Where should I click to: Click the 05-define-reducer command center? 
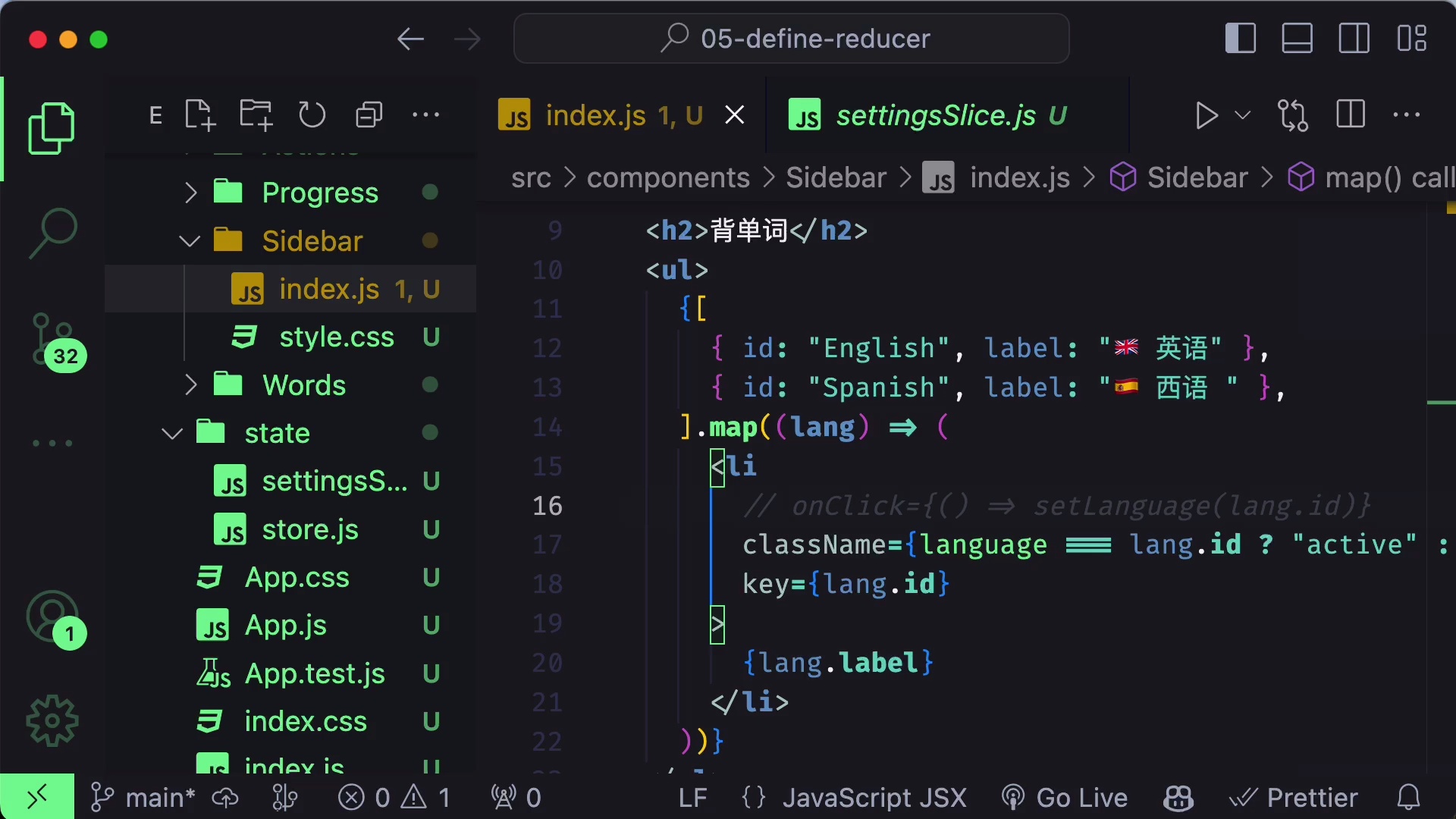tap(791, 38)
